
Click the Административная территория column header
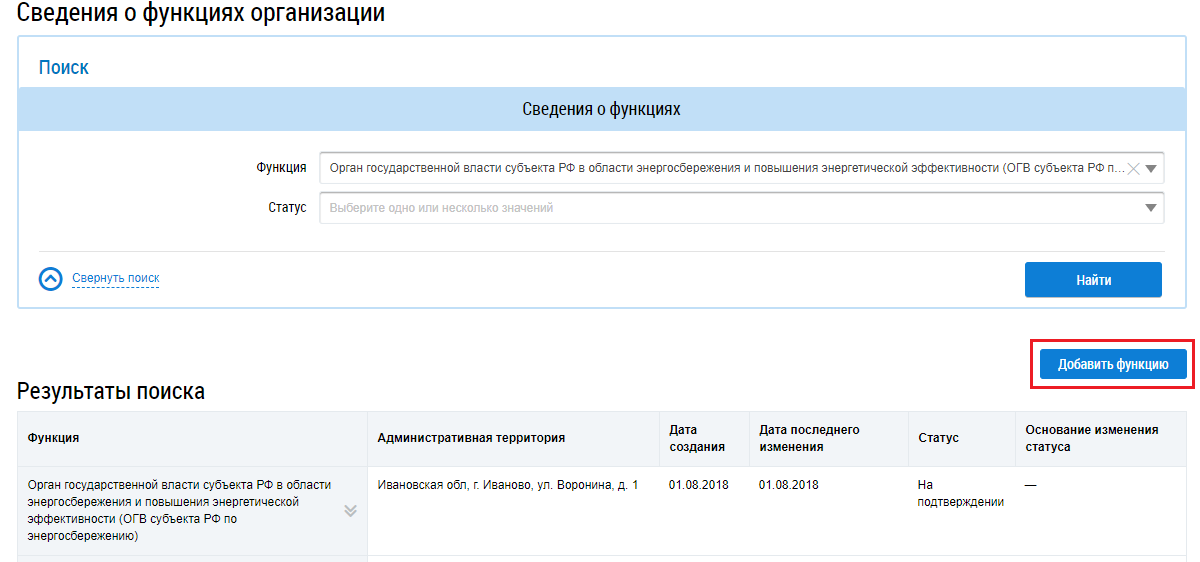(471, 438)
